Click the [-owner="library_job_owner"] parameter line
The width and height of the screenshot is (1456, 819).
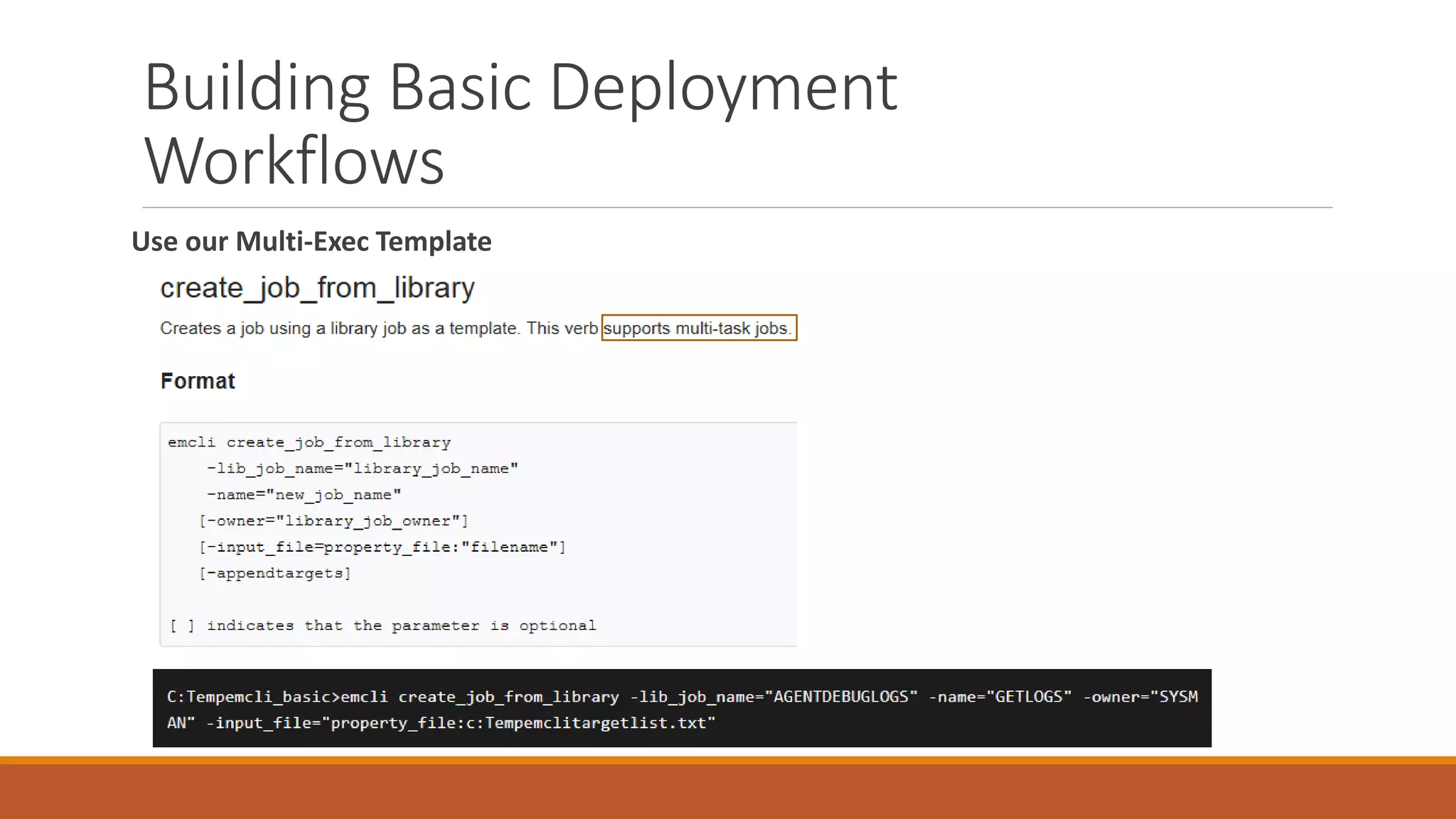coord(333,521)
